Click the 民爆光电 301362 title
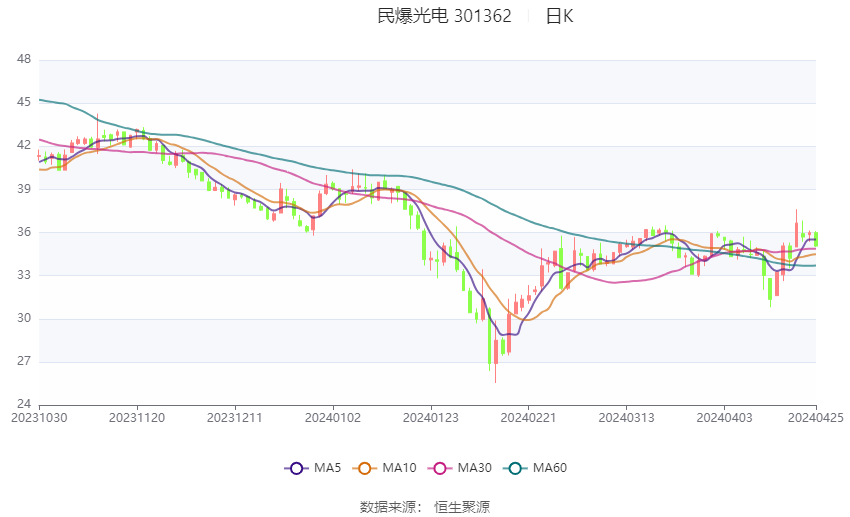The height and width of the screenshot is (517, 850). pos(444,16)
